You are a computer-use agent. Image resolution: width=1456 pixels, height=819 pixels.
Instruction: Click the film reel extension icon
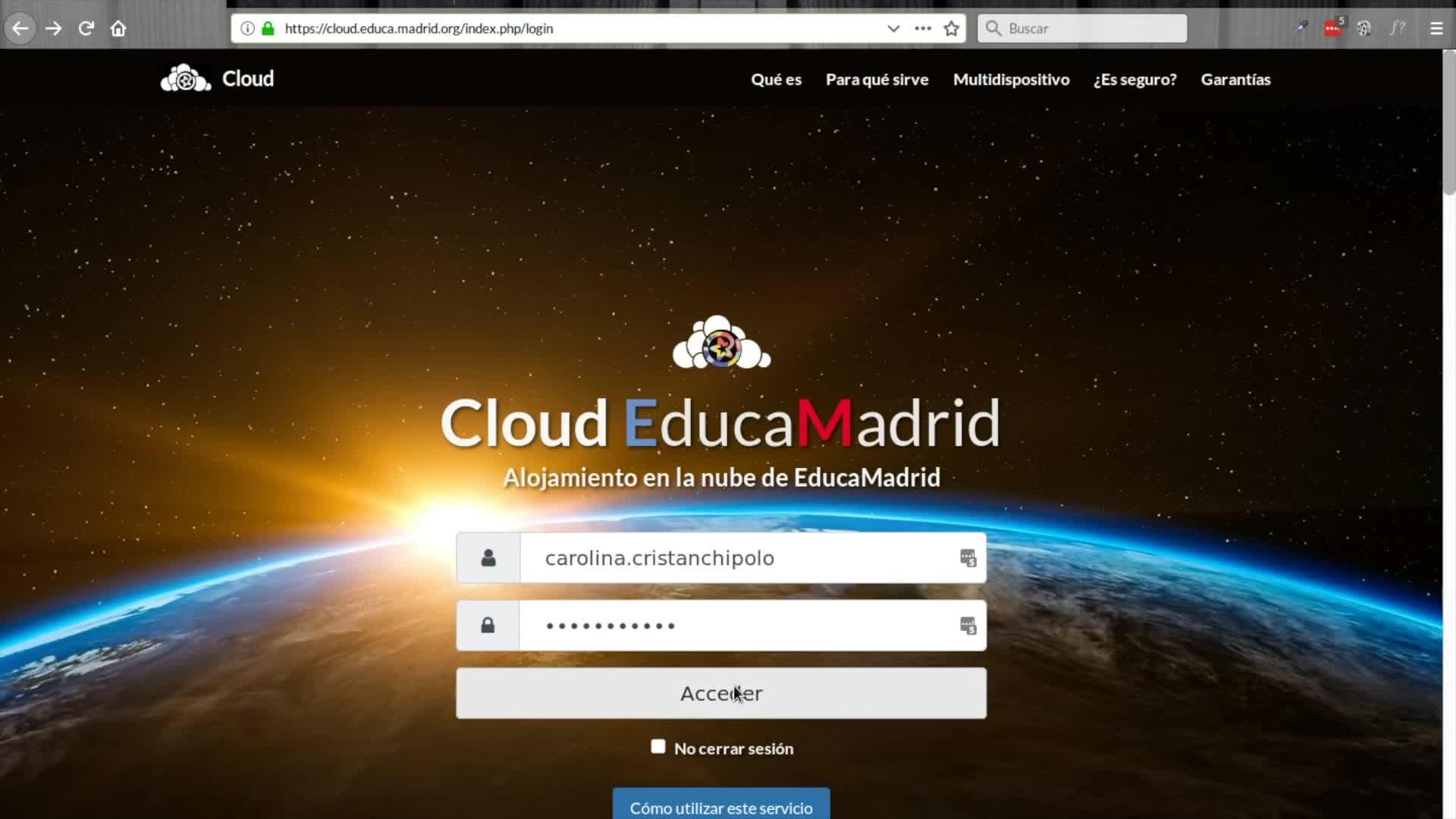[x=1364, y=29]
